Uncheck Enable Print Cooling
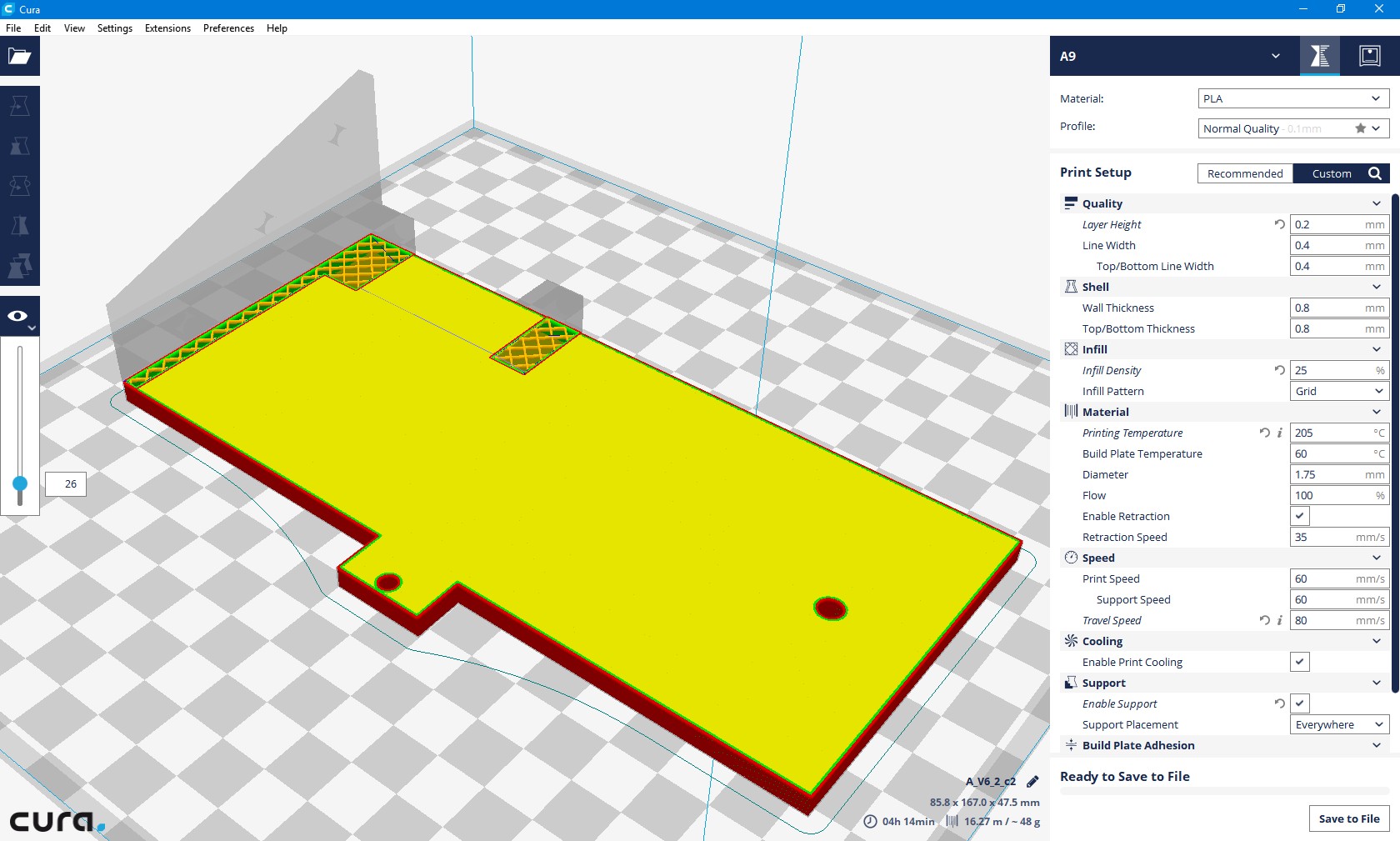The height and width of the screenshot is (841, 1400). click(1300, 662)
